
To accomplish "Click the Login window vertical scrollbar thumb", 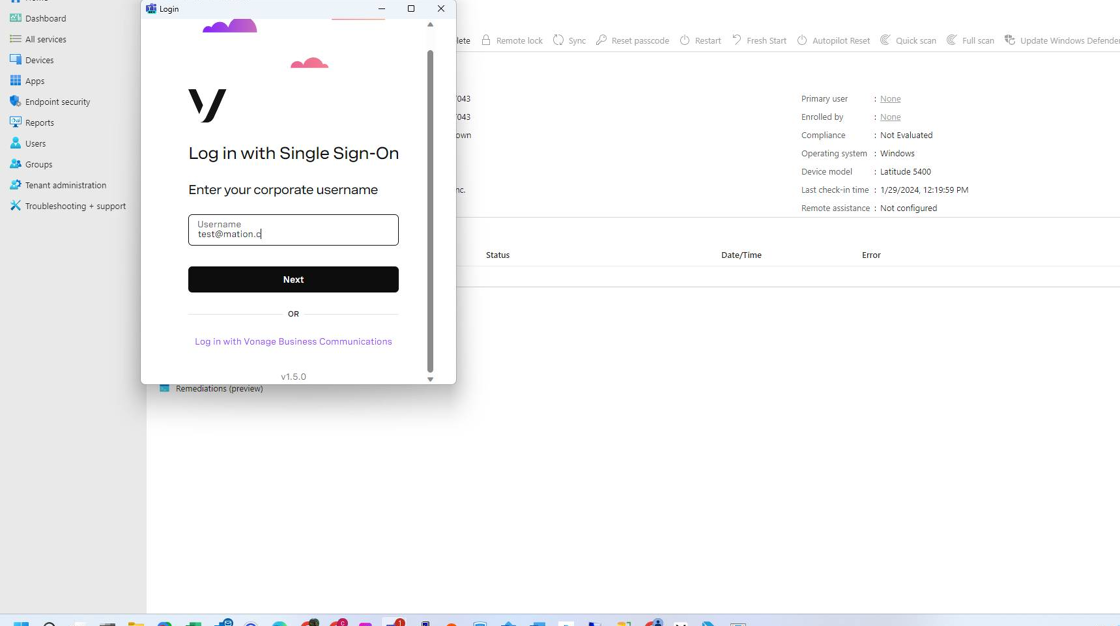I will click(x=430, y=212).
